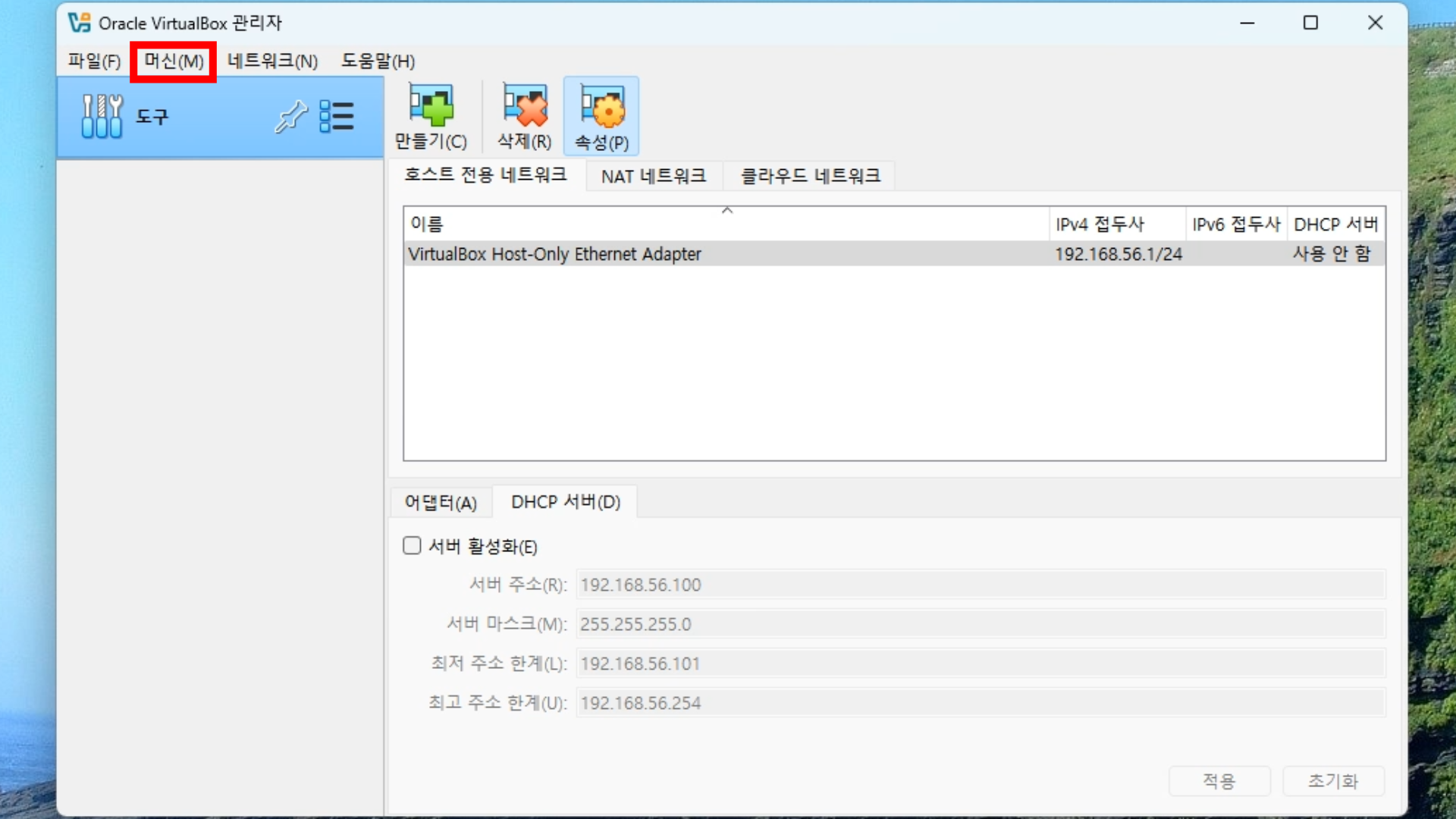Open the 도움말(H) menu
Viewport: 1456px width, 819px height.
[x=378, y=61]
